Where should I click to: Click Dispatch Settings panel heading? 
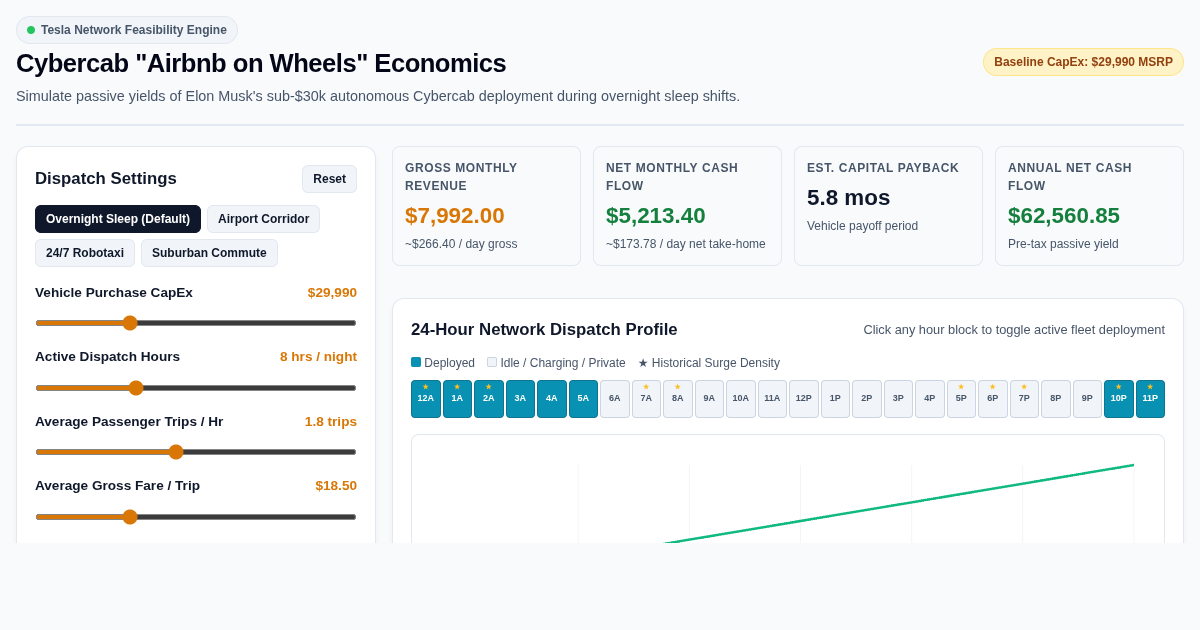[x=106, y=179]
